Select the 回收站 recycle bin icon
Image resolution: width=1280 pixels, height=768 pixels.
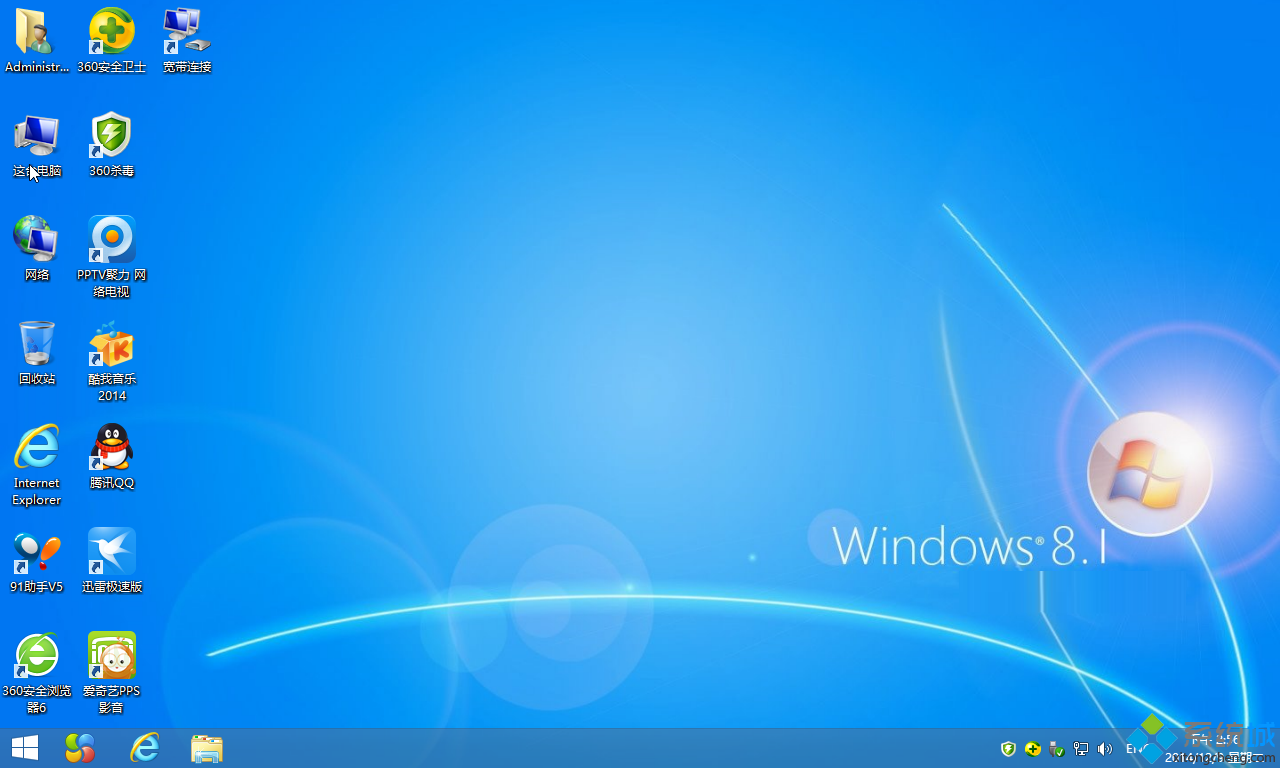pyautogui.click(x=37, y=353)
